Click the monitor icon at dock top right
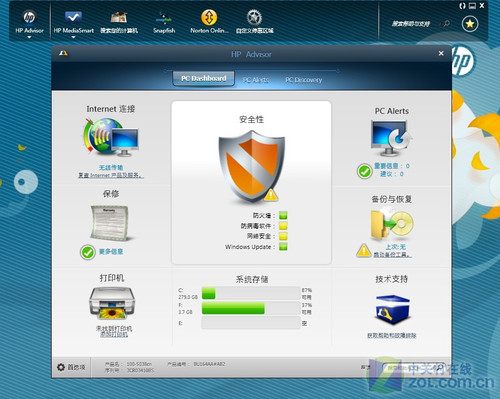Viewport: 500px width, 399px height. 472,6
